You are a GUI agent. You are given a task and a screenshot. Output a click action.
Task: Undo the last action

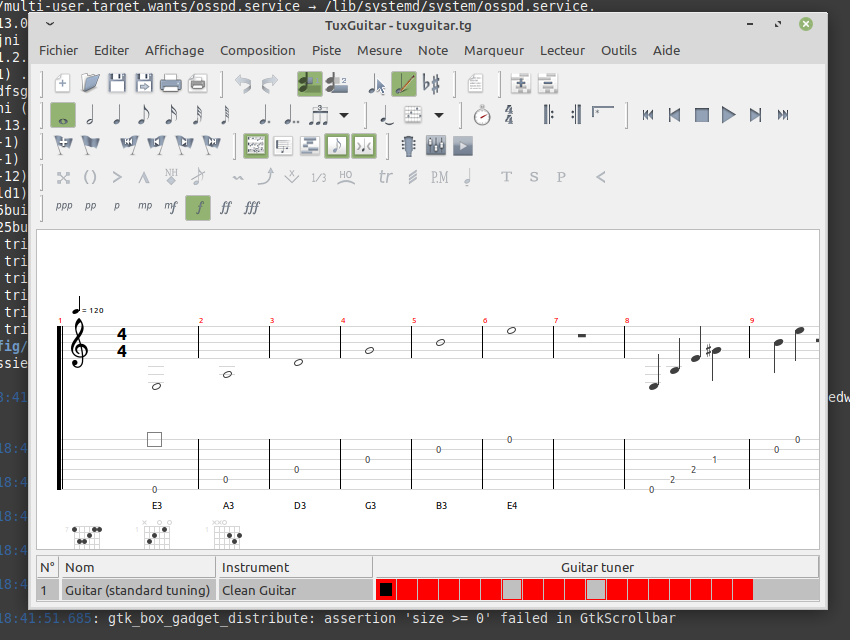243,83
